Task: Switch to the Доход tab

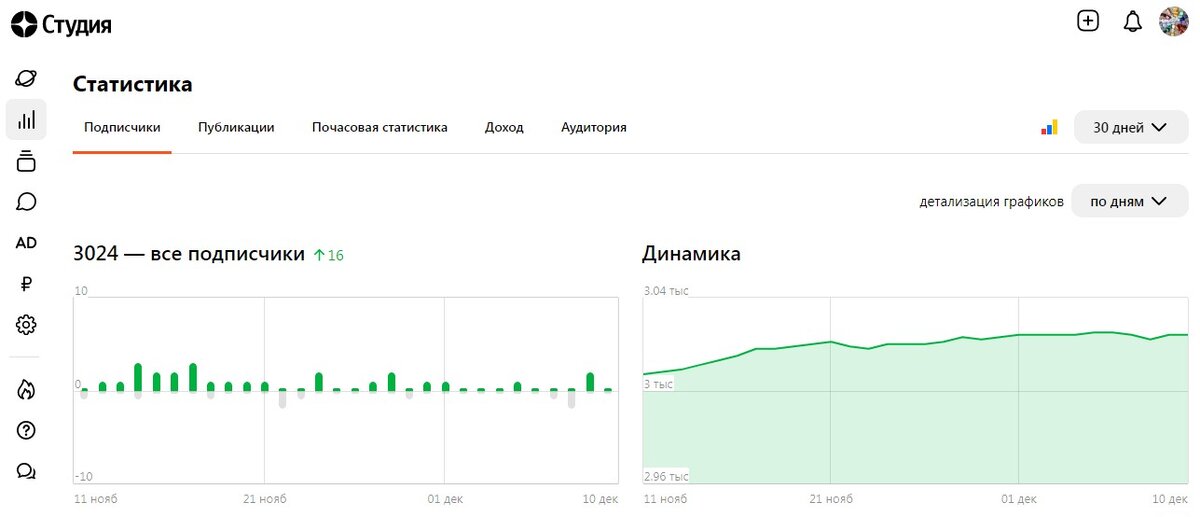Action: [x=504, y=127]
